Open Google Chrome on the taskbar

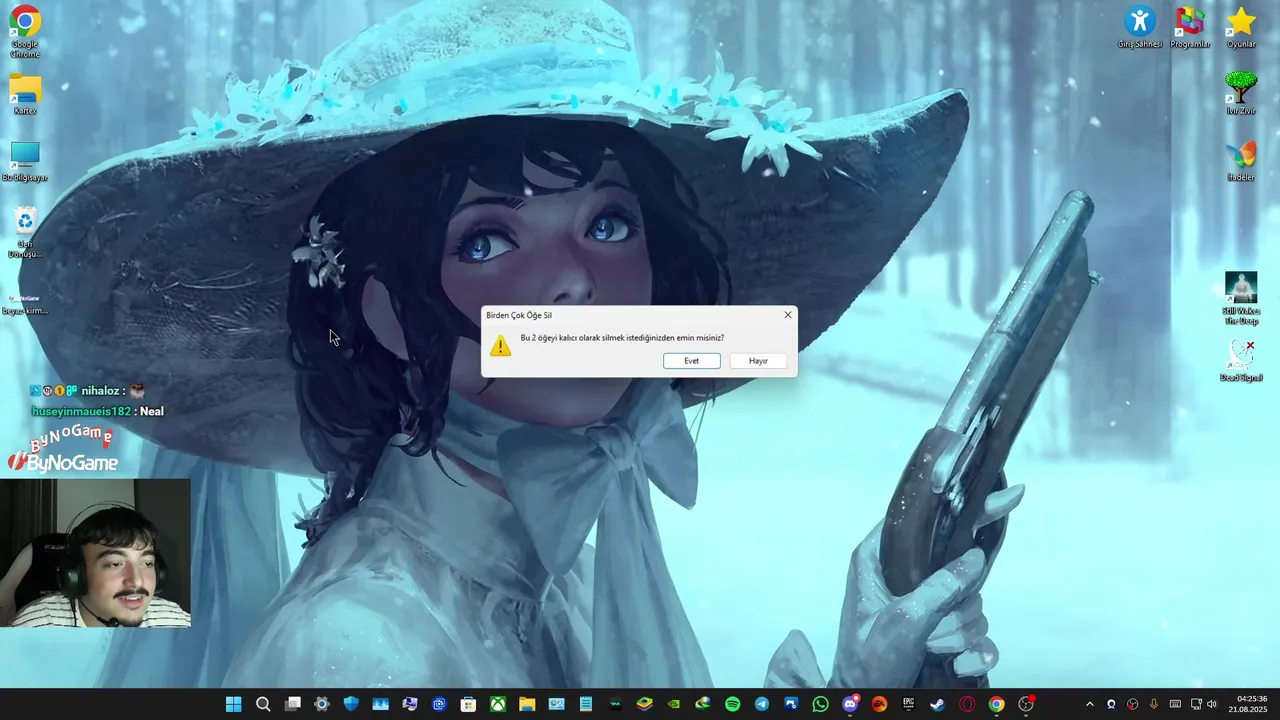[996, 704]
